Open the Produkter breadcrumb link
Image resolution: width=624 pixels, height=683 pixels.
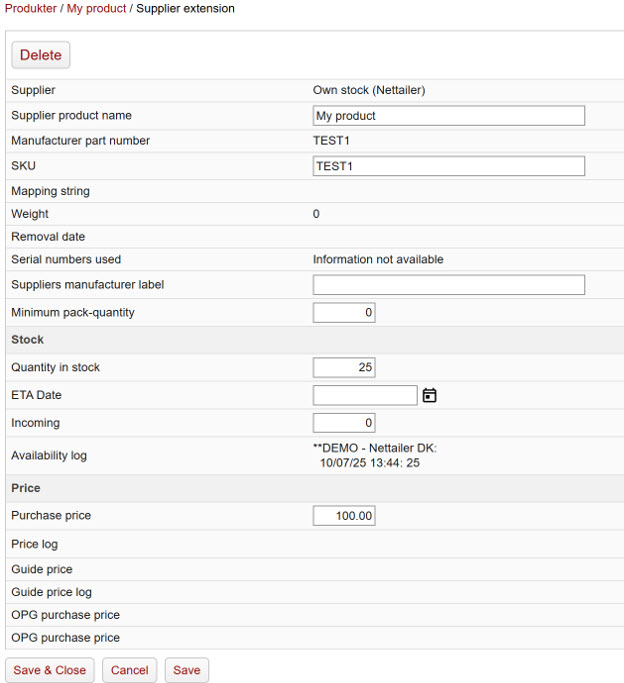click(30, 8)
